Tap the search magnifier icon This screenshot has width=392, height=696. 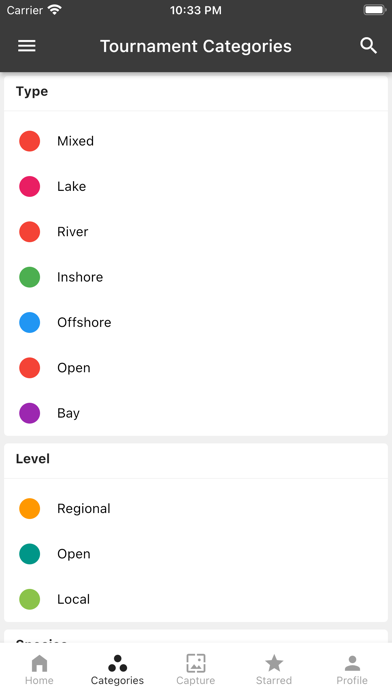pos(368,46)
